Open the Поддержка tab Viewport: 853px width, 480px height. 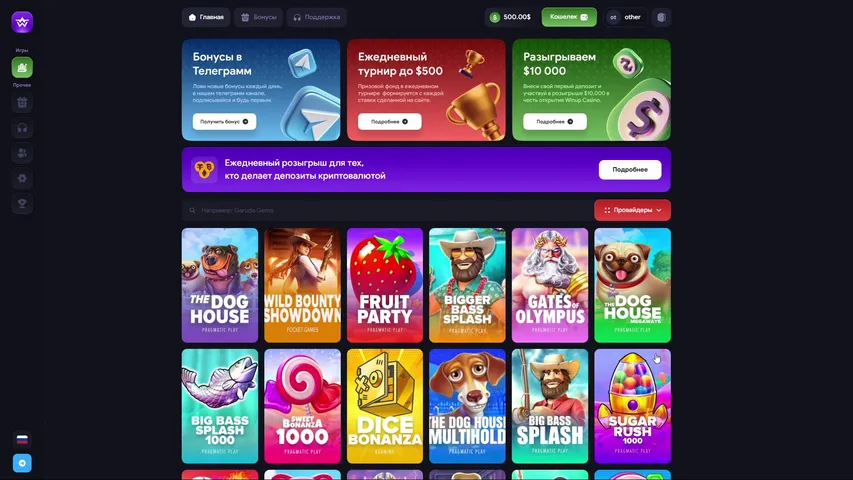(317, 17)
